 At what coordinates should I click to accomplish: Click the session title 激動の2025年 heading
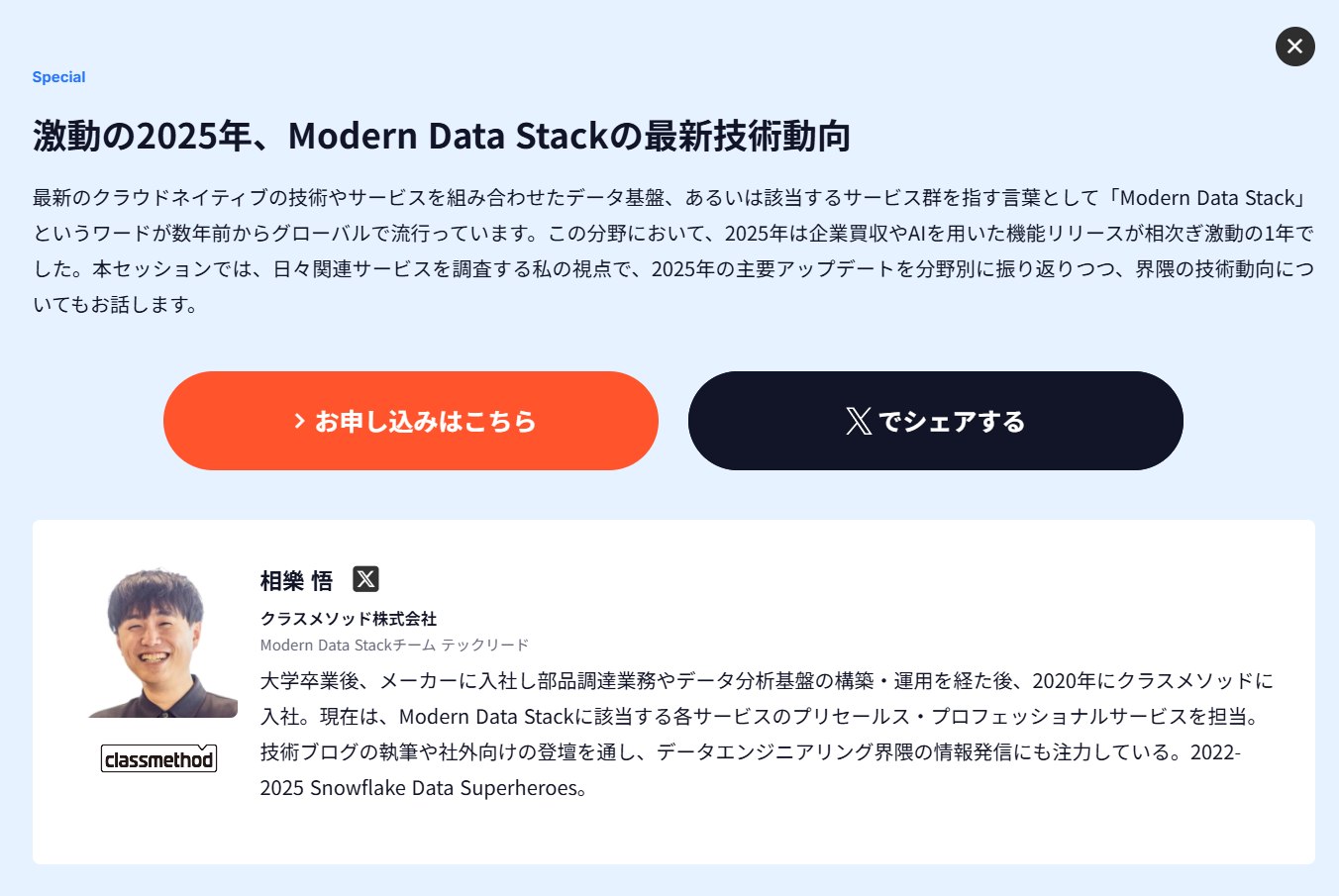coord(441,136)
